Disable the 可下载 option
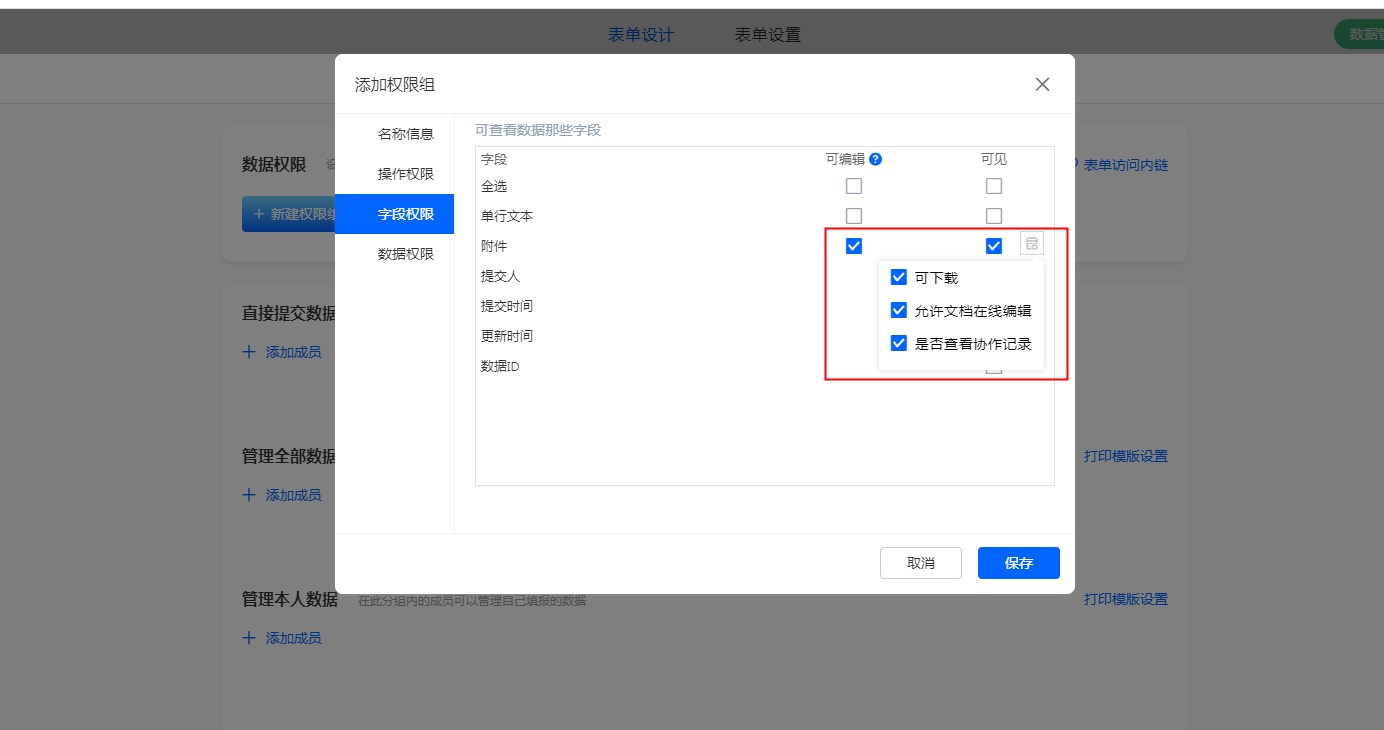 899,278
